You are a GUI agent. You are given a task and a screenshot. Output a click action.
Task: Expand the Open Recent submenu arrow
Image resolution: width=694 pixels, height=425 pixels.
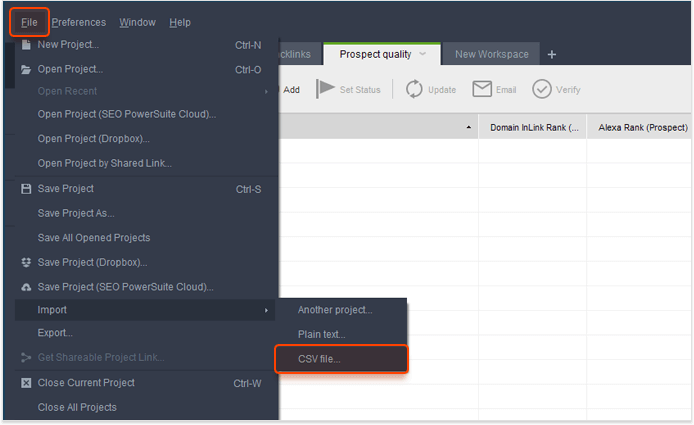coord(266,91)
